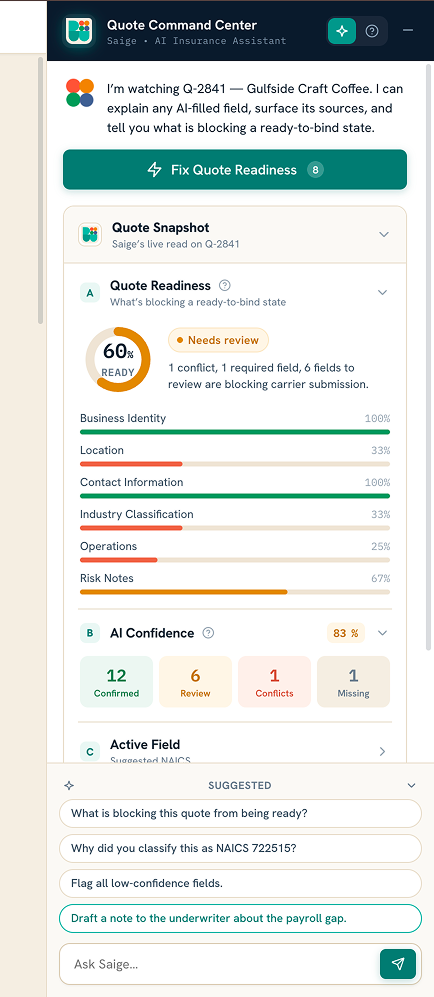The width and height of the screenshot is (434, 997).
Task: Click the sparkle icon next to Suggested
Action: (69, 785)
